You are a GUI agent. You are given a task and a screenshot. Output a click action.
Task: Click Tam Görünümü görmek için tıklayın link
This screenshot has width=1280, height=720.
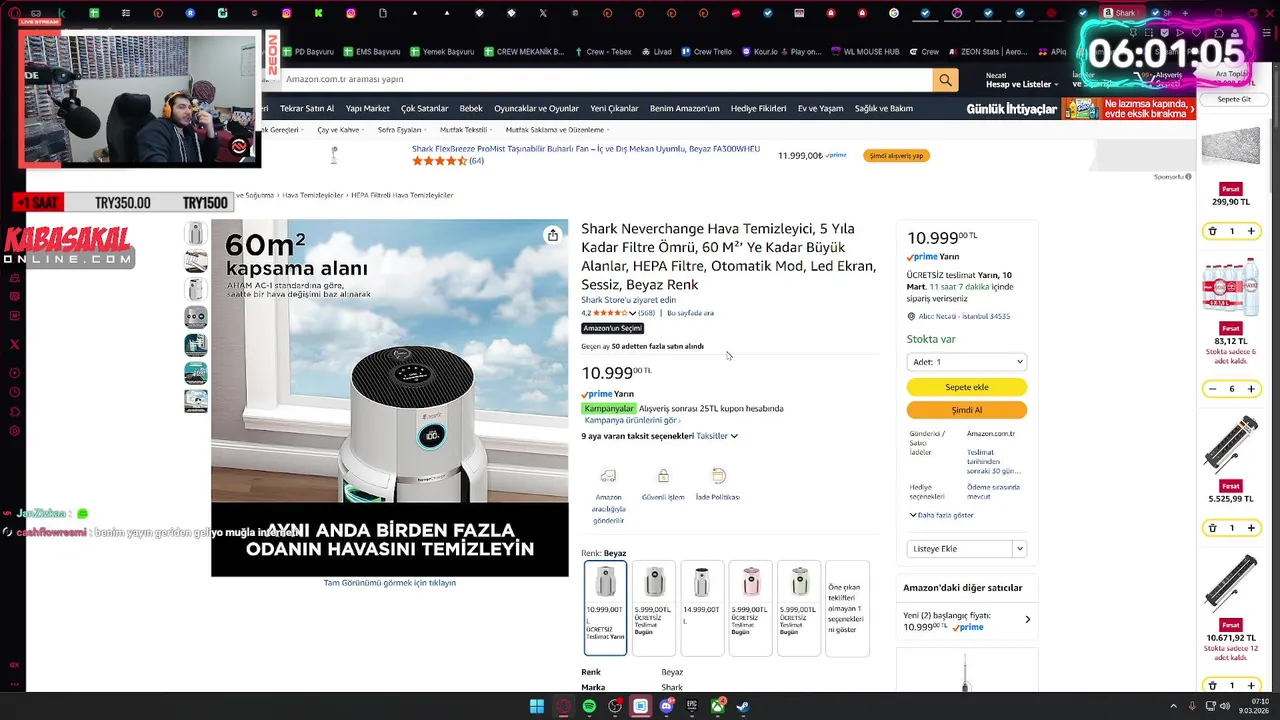pyautogui.click(x=389, y=583)
